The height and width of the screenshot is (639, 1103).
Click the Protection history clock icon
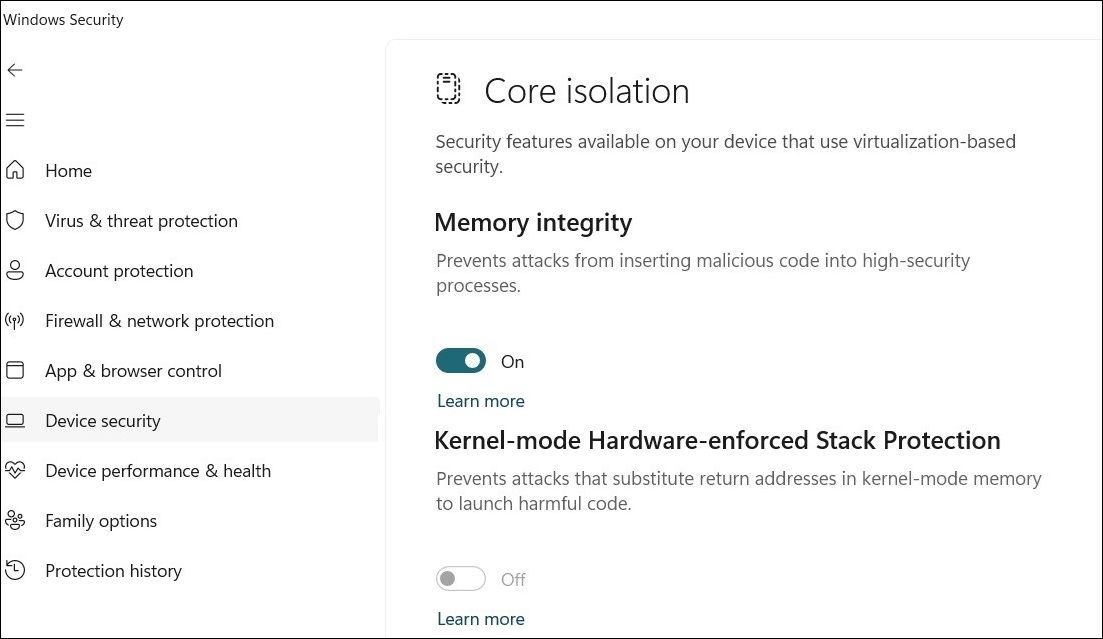pyautogui.click(x=15, y=570)
